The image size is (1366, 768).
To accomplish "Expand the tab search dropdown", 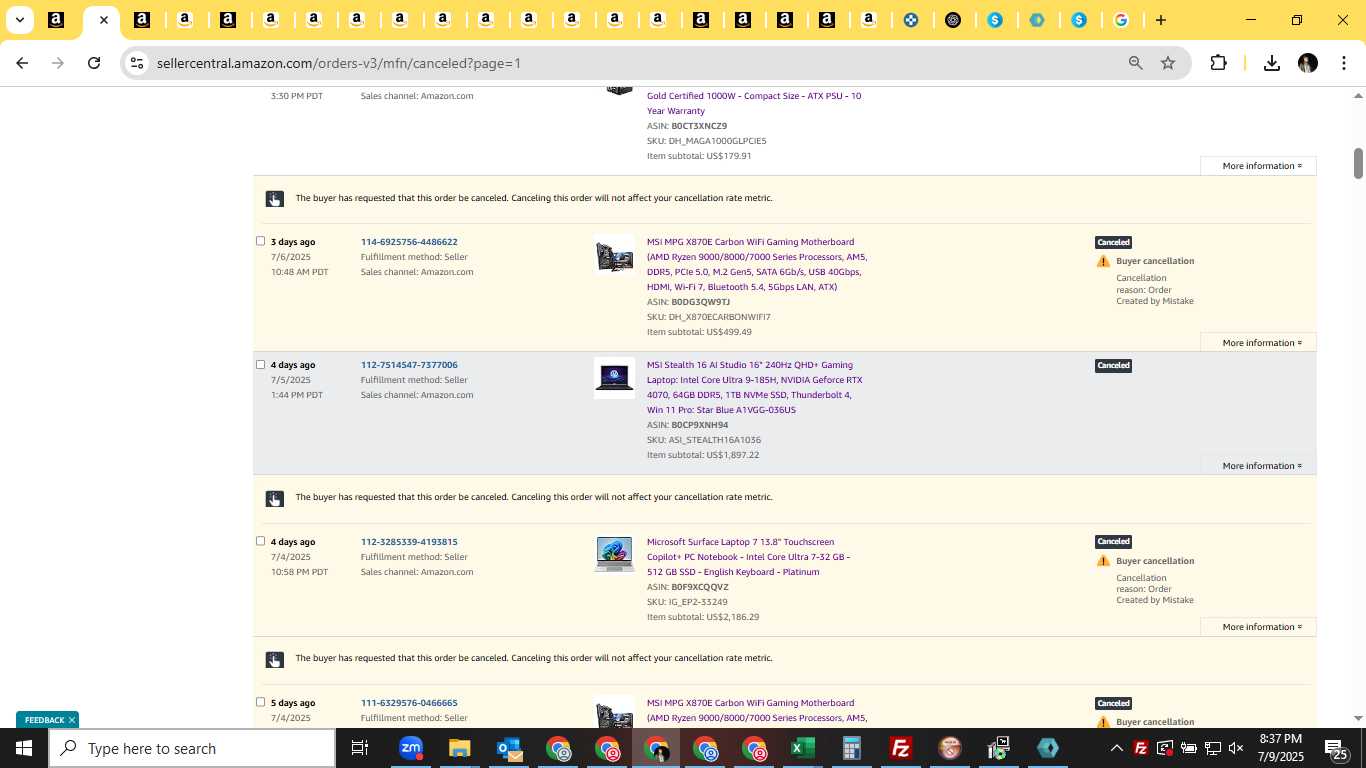I will click(x=19, y=20).
